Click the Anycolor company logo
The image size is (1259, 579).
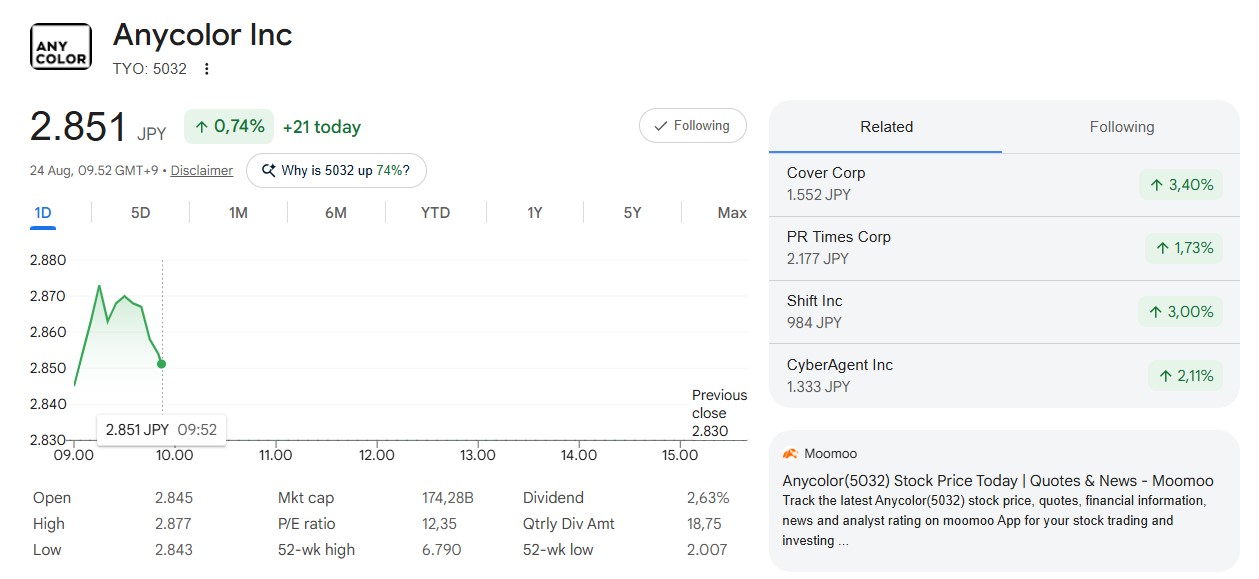[x=61, y=47]
